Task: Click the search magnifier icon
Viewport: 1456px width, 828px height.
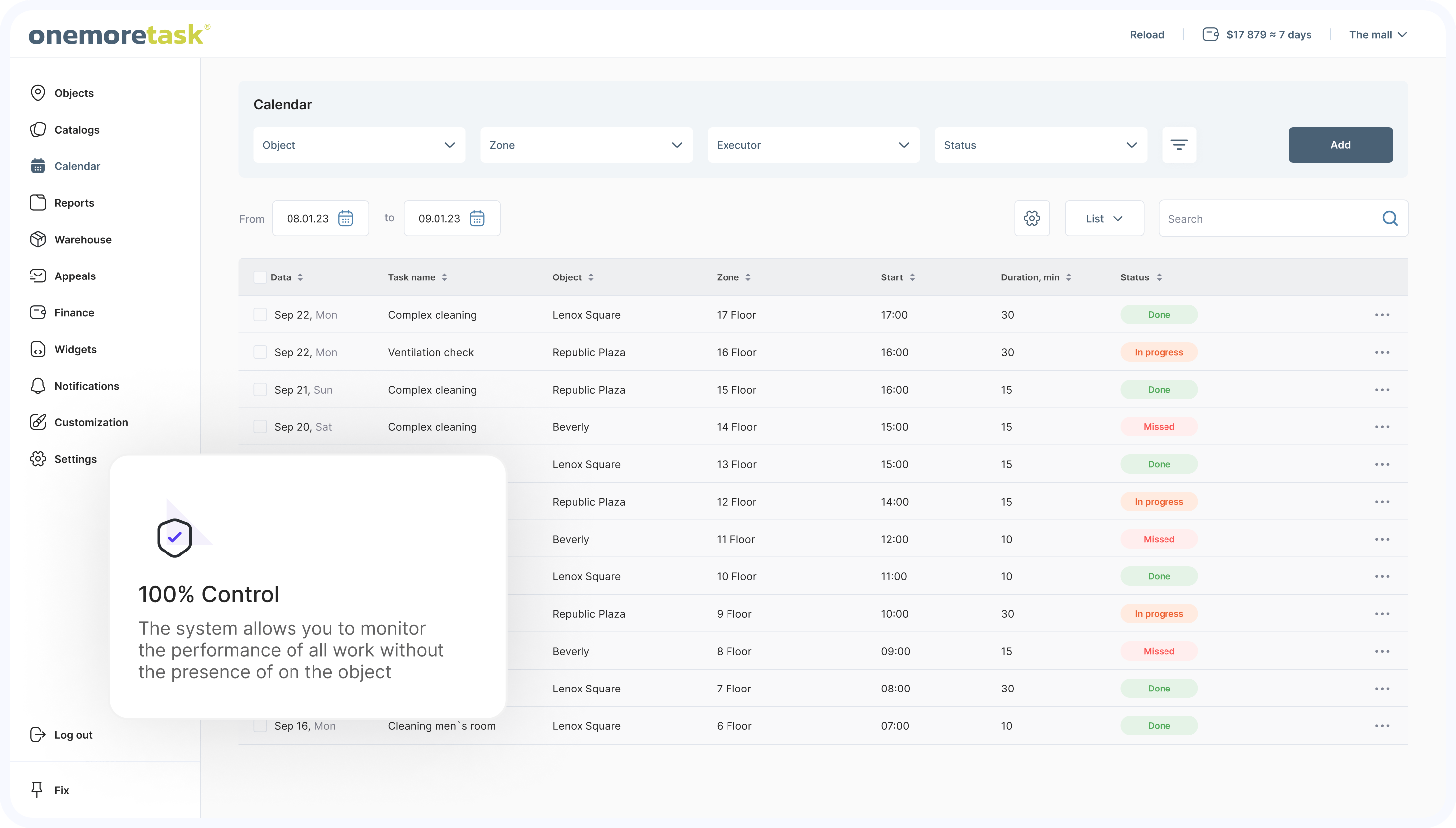Action: pos(1389,218)
